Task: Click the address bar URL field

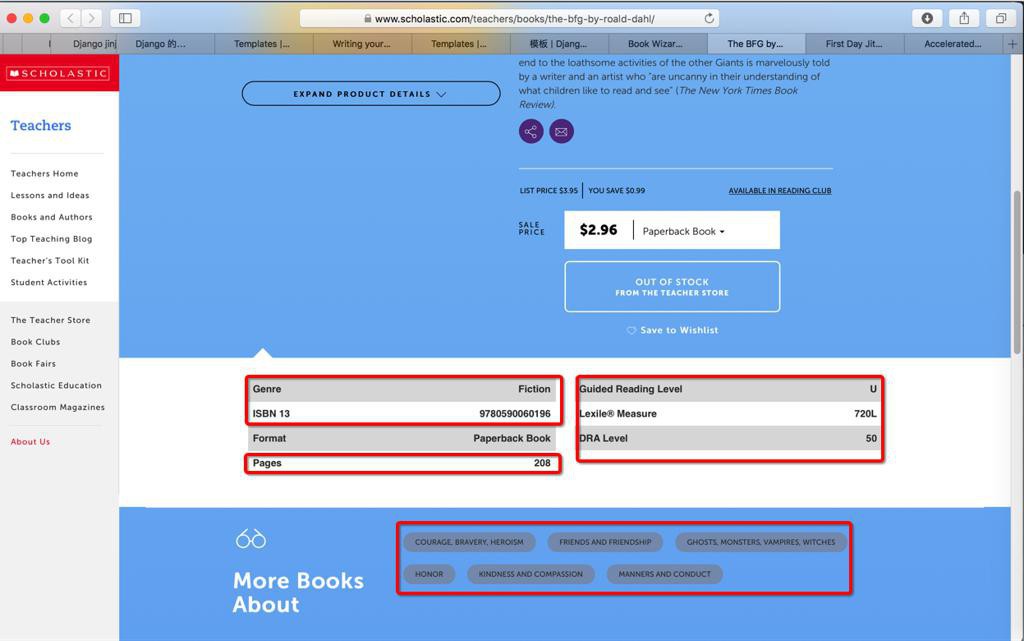Action: [509, 18]
